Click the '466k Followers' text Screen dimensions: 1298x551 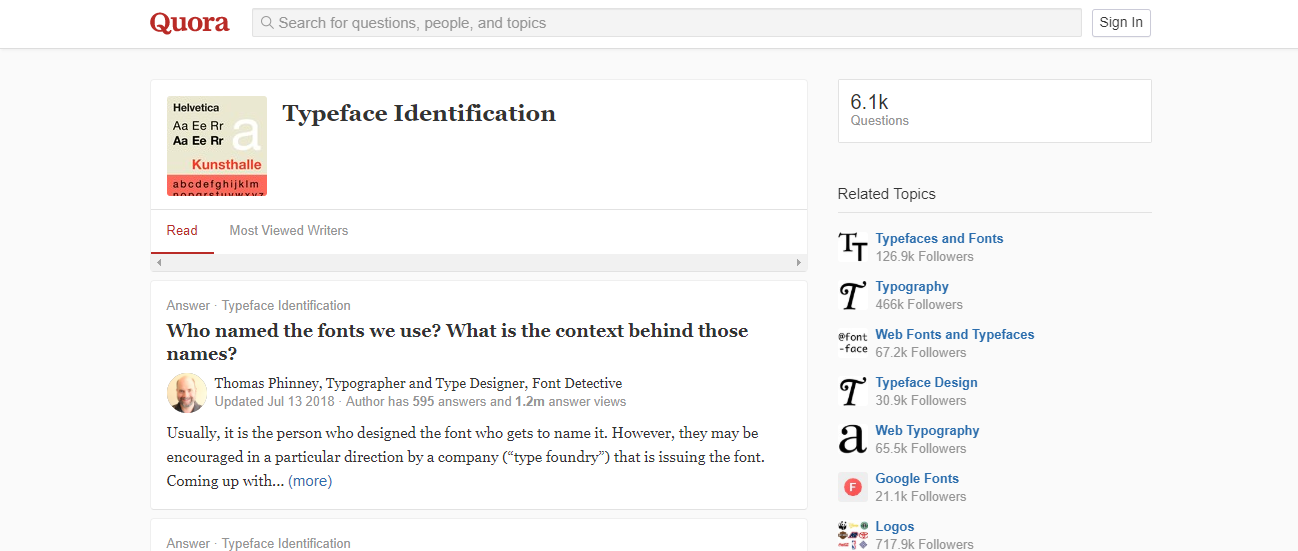919,304
